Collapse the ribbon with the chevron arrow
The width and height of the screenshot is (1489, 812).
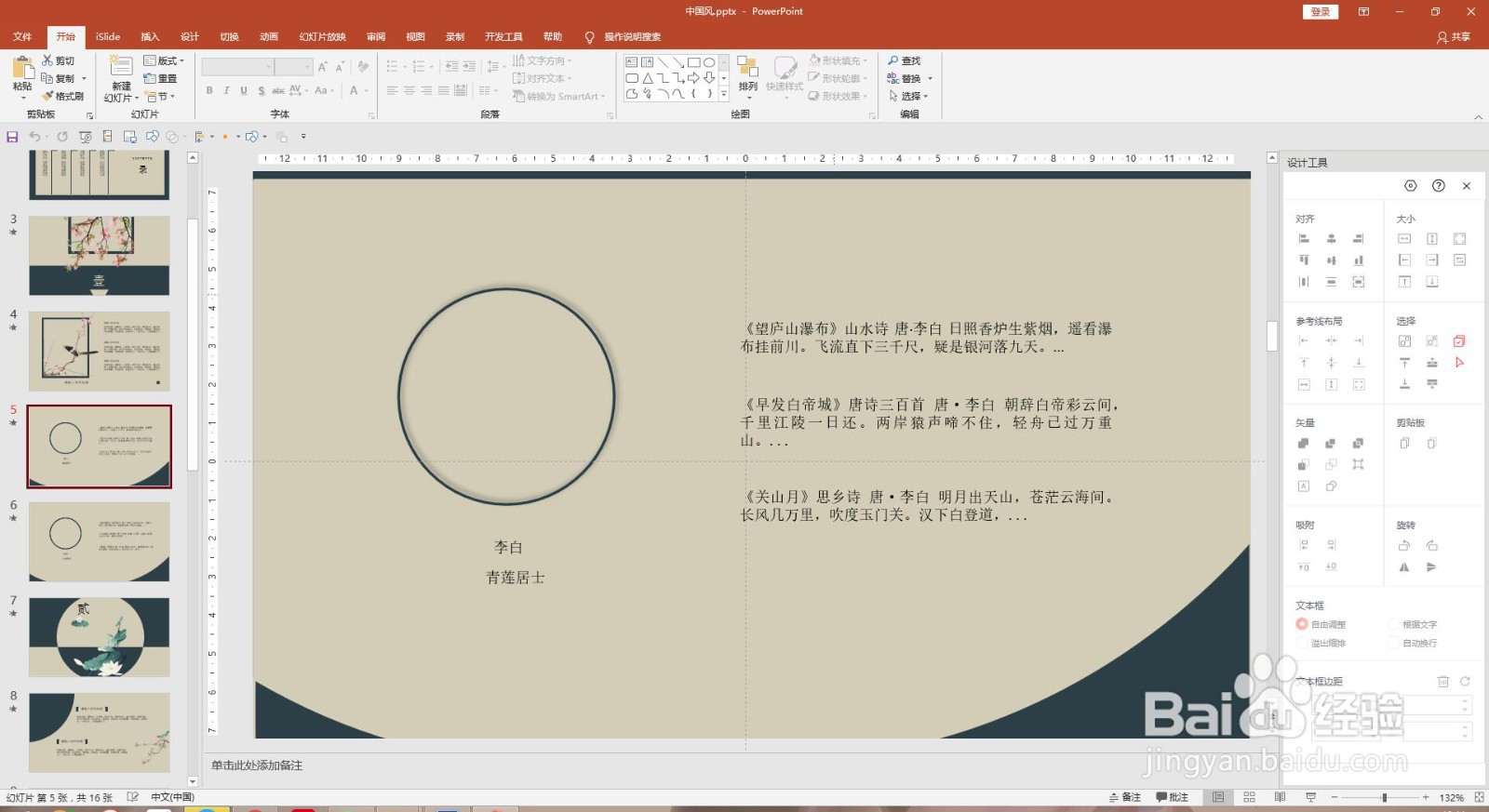coord(1479,117)
